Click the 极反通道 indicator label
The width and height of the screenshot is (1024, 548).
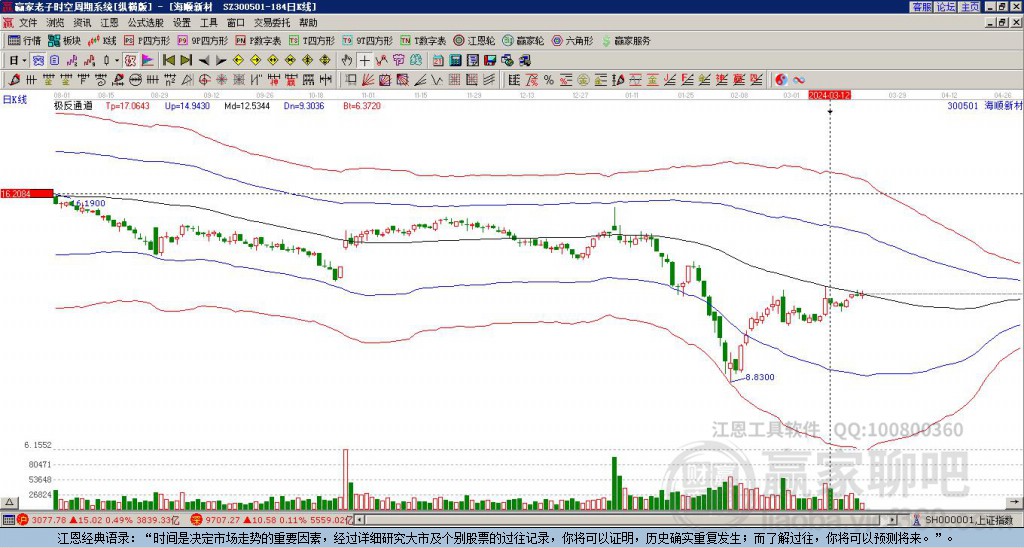pos(73,105)
